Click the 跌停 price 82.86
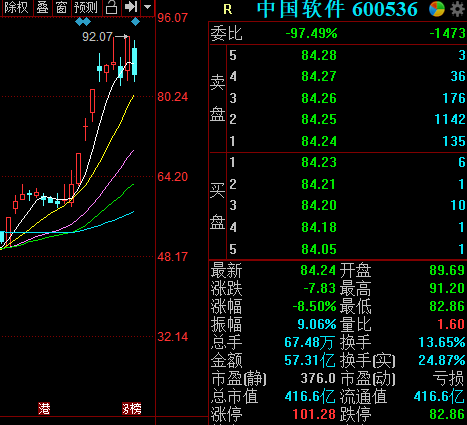 coord(447,414)
